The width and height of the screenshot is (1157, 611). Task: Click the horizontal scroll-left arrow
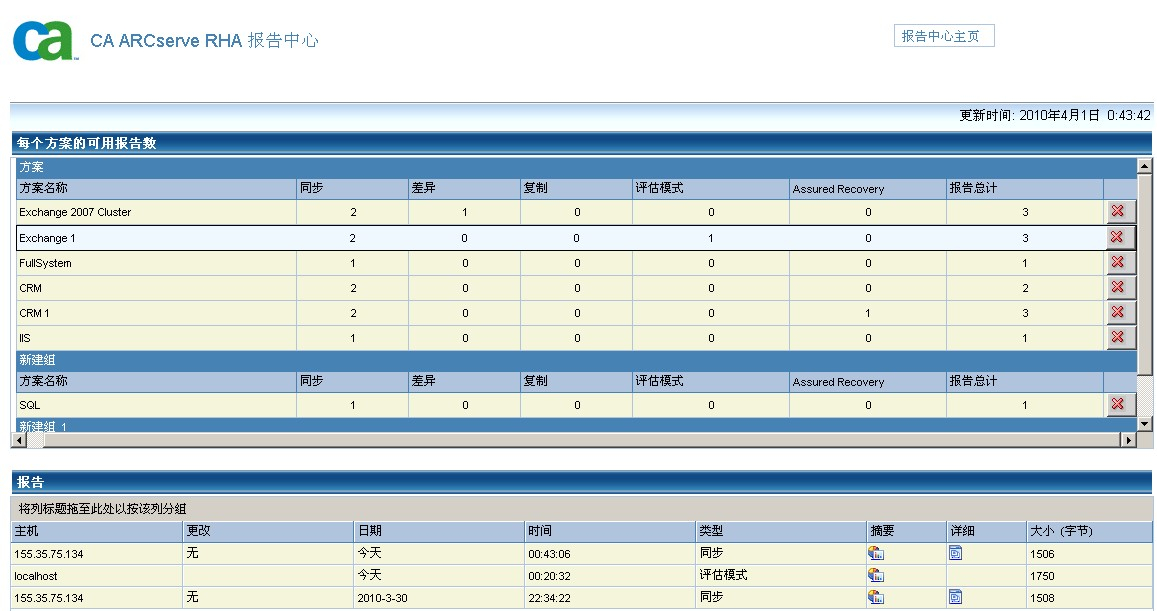(x=19, y=440)
